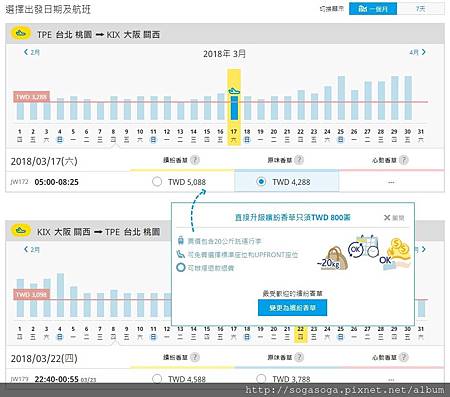The image size is (450, 397).
Task: Select TWD 5,088 fare radio for JW172
Action: click(x=157, y=182)
